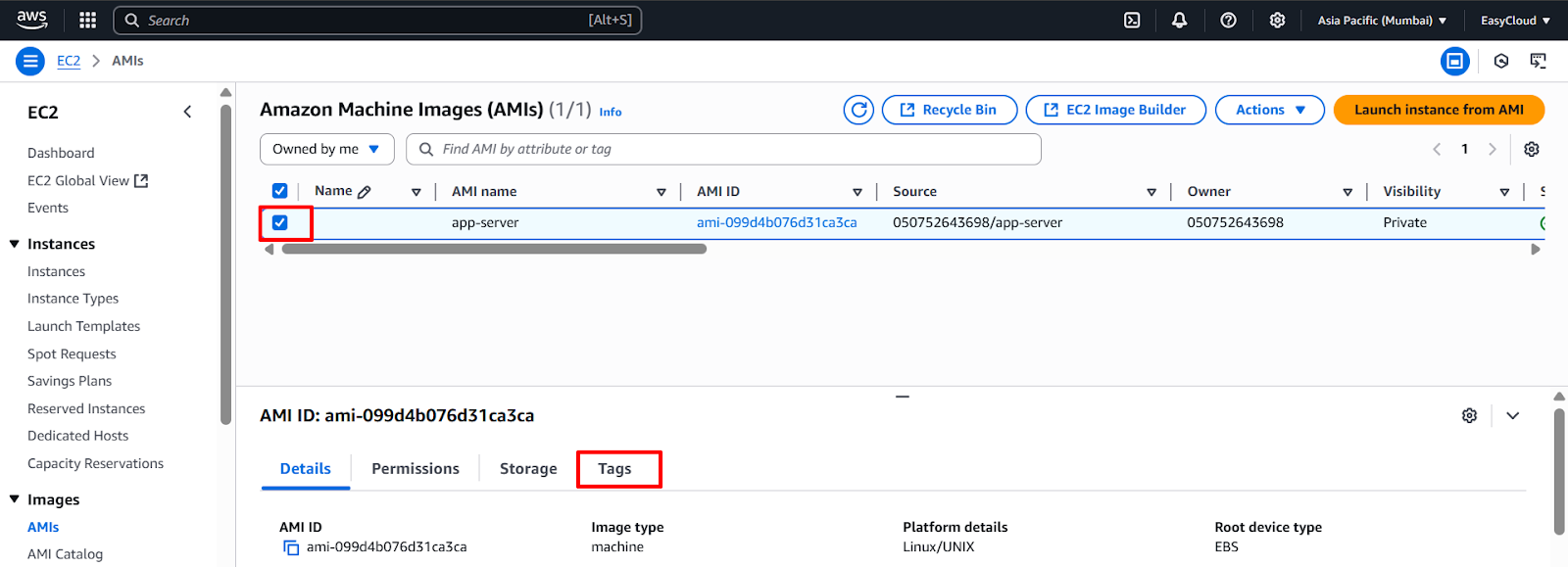Click the horizontal table scrollbar
Viewport: 1568px width, 567px height.
pyautogui.click(x=494, y=249)
